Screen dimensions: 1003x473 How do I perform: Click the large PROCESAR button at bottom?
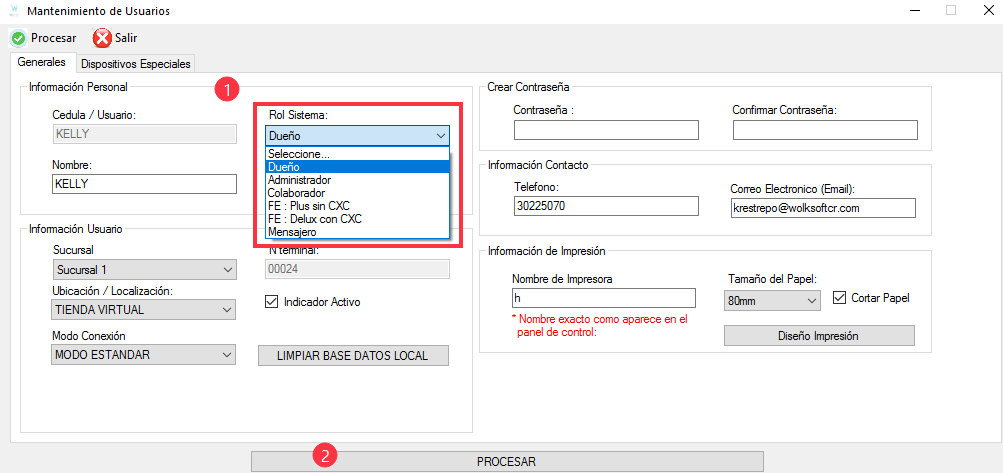[x=506, y=461]
